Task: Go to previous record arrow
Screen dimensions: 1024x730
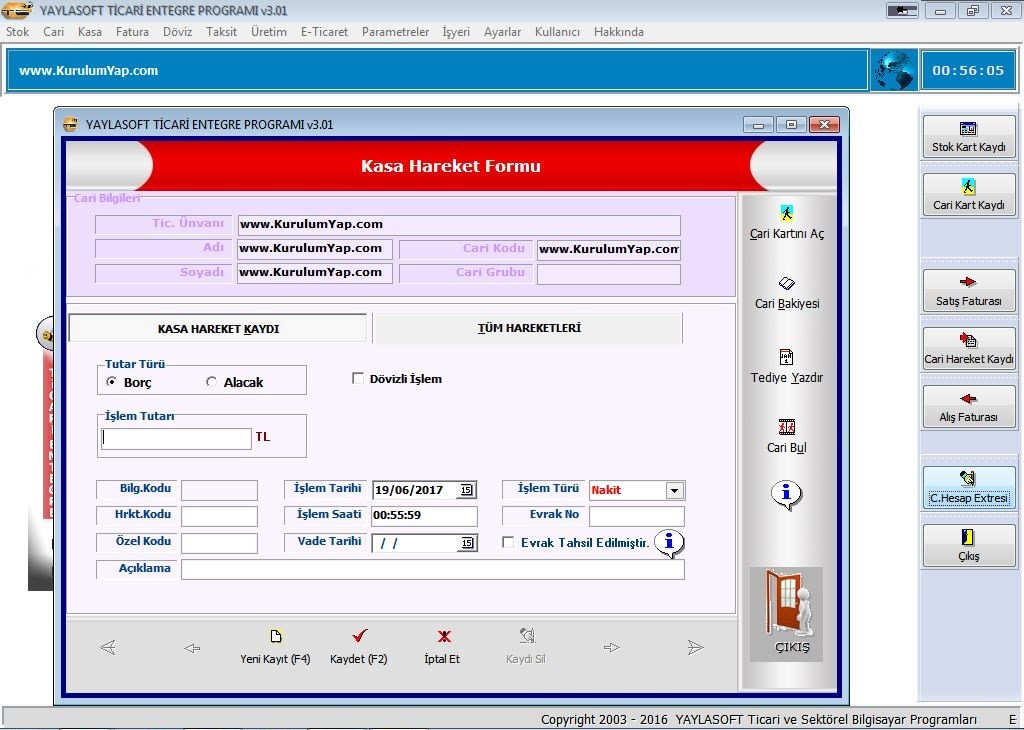Action: pos(192,648)
